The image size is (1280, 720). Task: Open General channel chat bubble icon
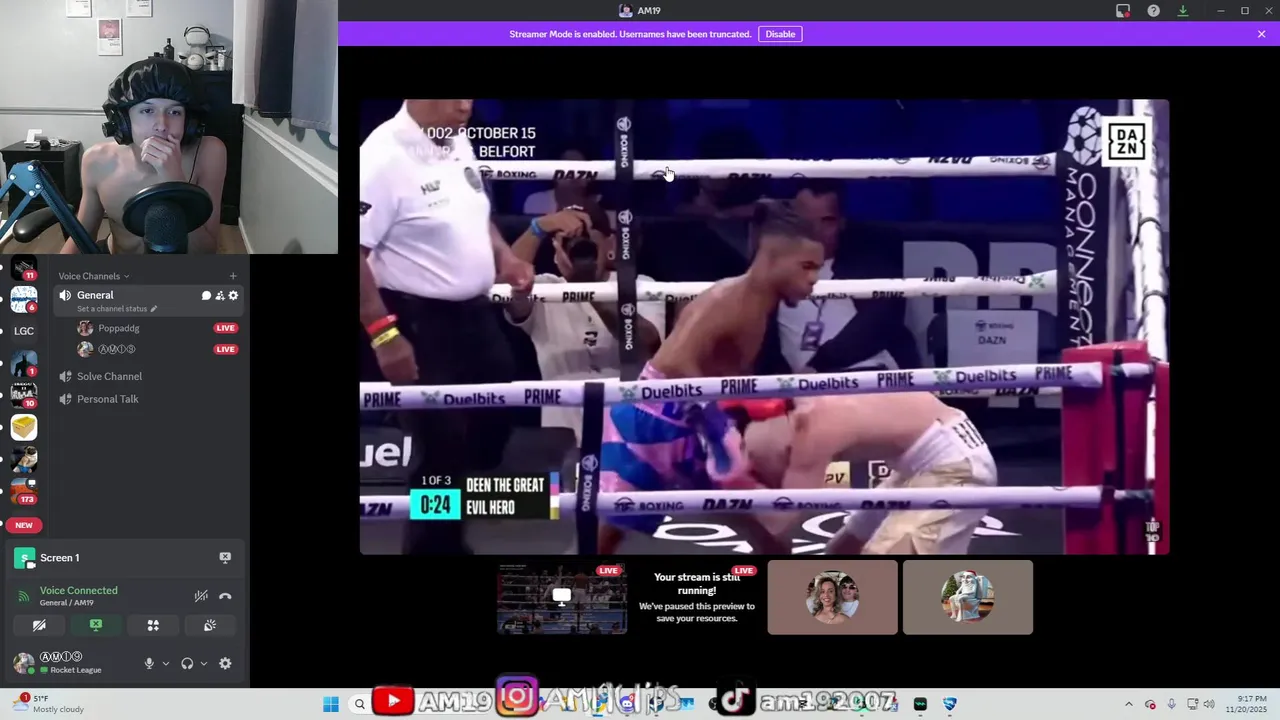coord(206,296)
